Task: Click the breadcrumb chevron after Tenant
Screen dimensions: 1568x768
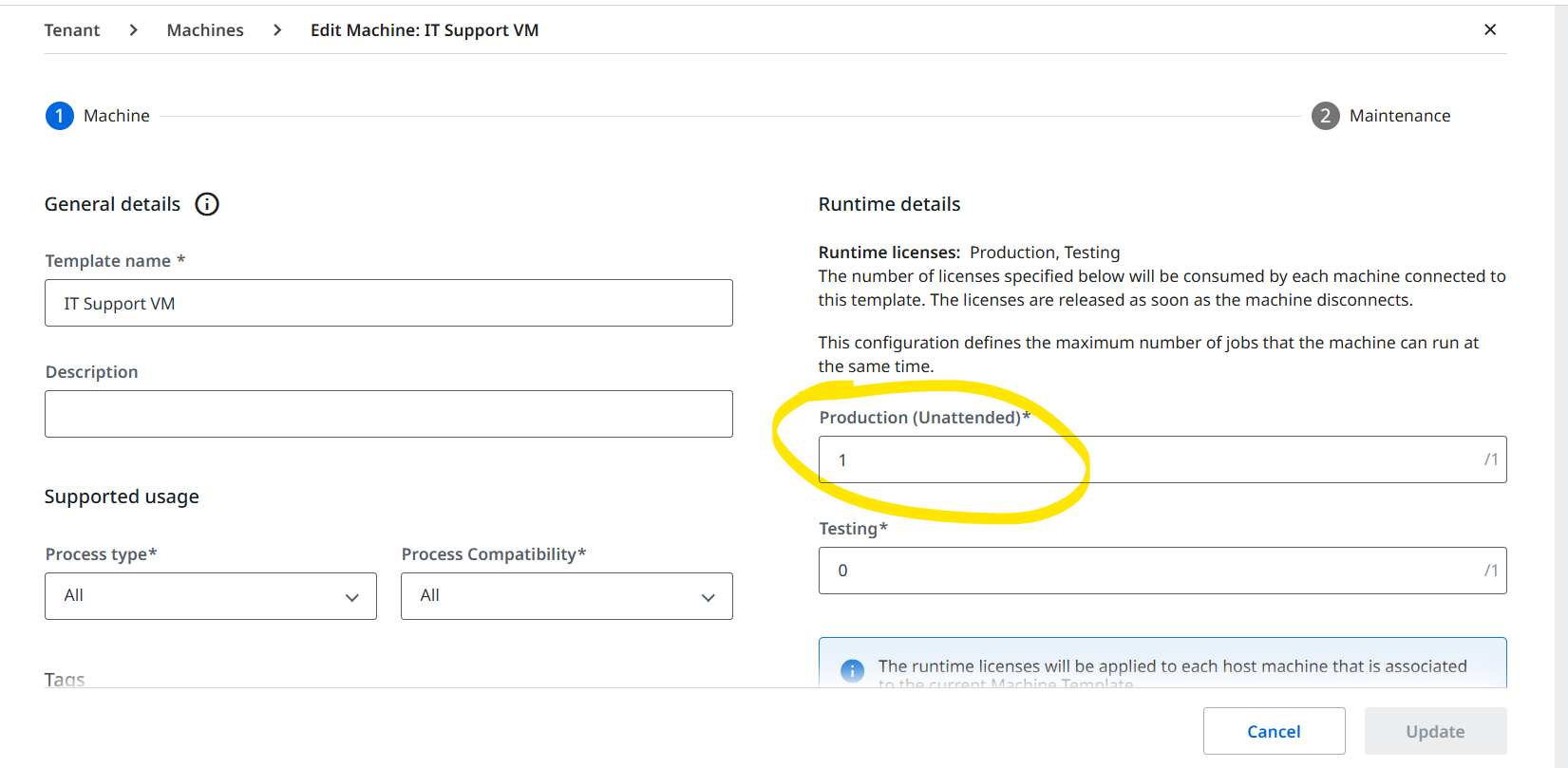Action: point(134,30)
